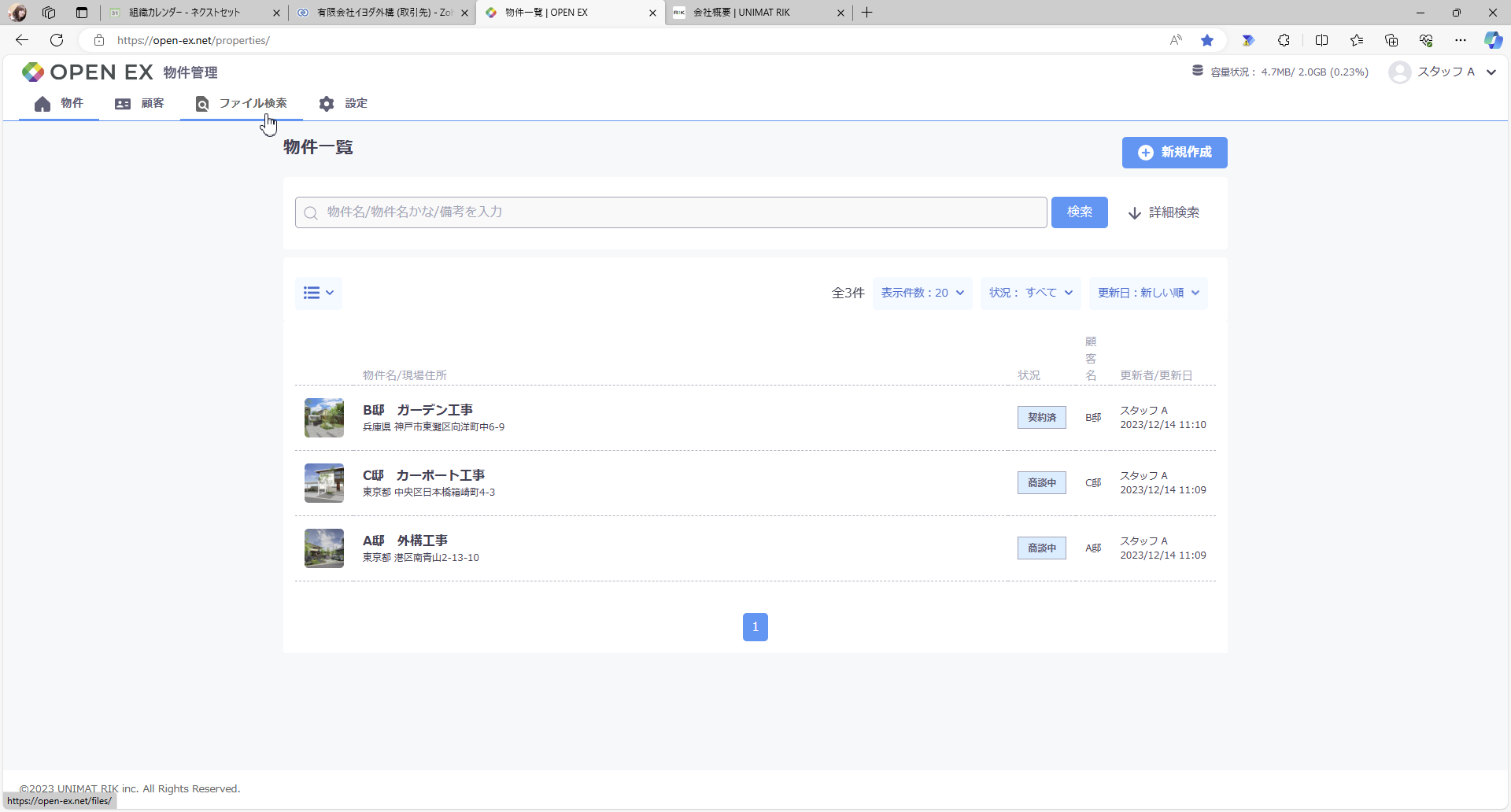1511x812 pixels.
Task: Open the 状況 : すべて filter dropdown
Action: click(1030, 293)
